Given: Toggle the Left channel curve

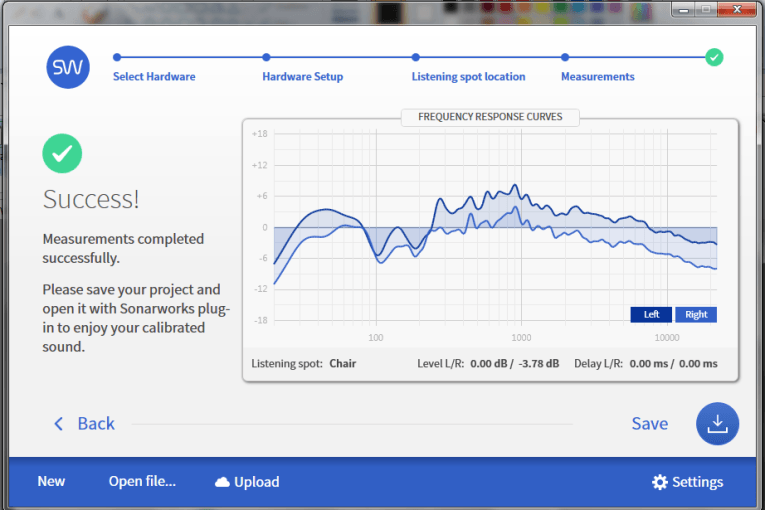Looking at the screenshot, I should [x=651, y=314].
